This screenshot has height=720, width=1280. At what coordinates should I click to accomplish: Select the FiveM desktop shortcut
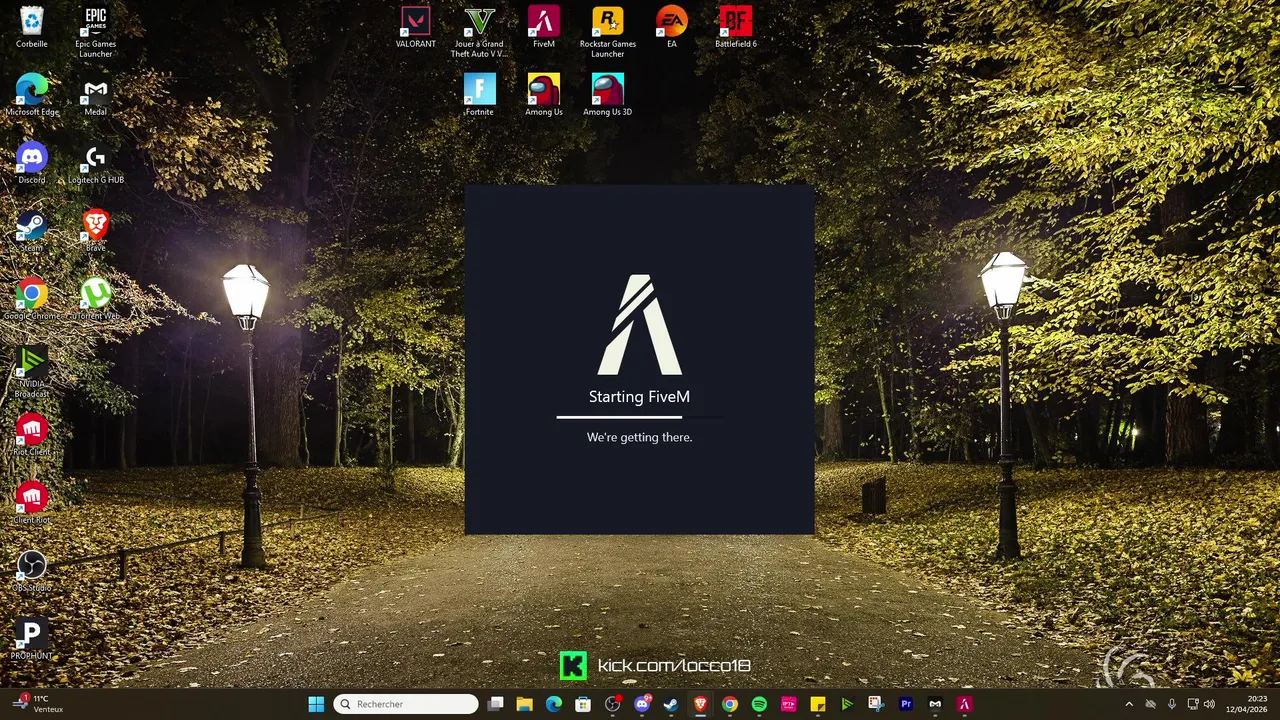(x=544, y=27)
